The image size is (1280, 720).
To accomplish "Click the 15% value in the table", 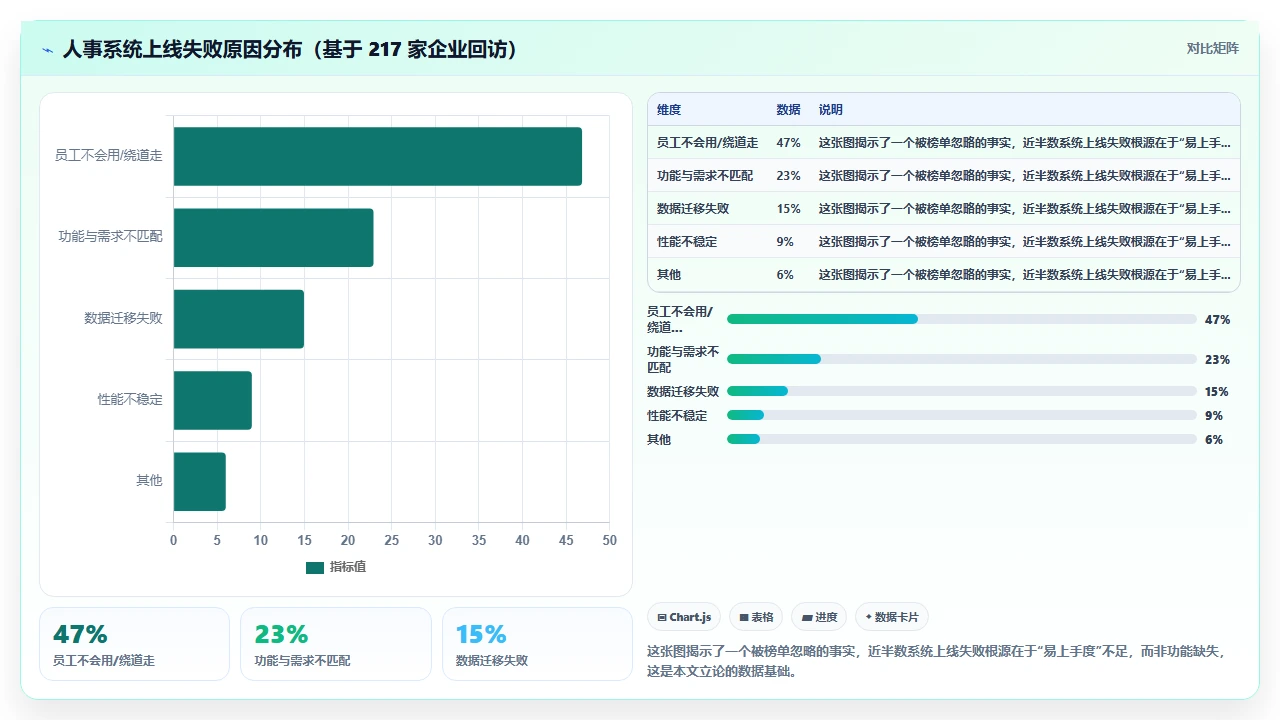I will [x=788, y=209].
